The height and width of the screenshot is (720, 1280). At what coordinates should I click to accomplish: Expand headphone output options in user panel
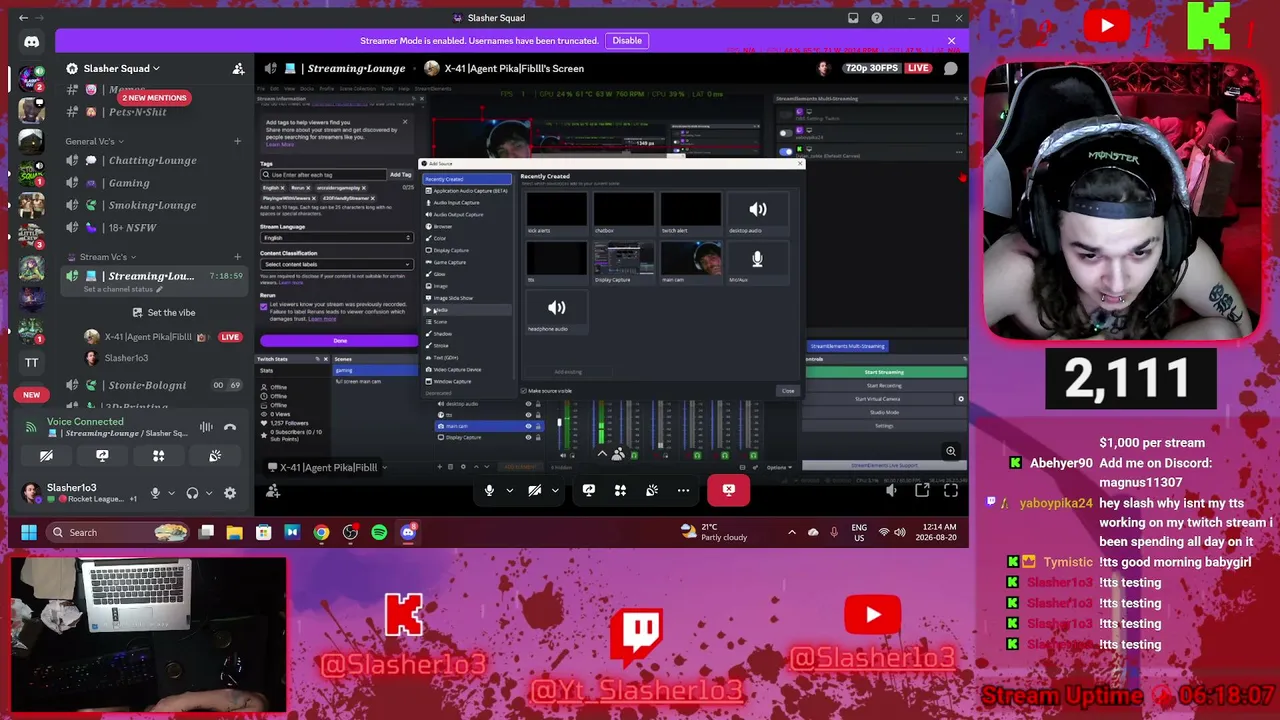point(208,493)
